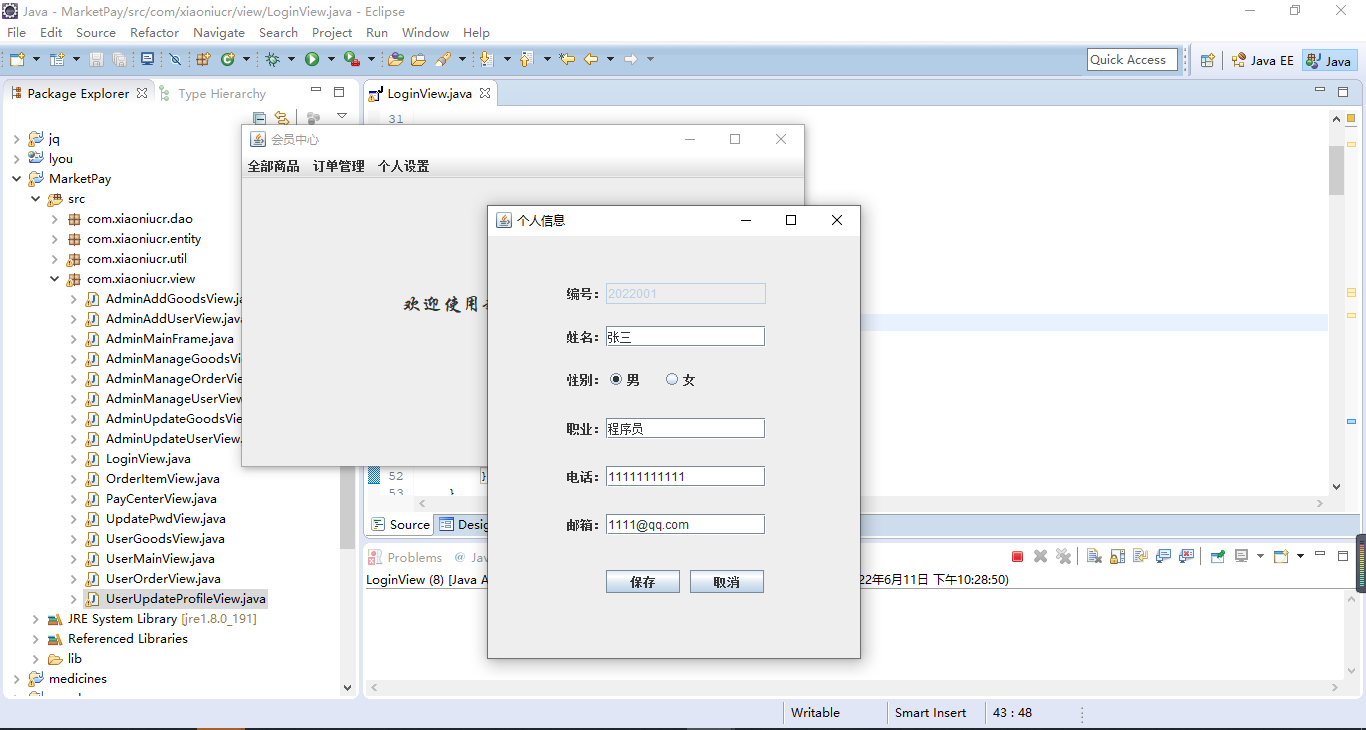
Task: Expand the JRE System Library node
Action: coord(35,619)
